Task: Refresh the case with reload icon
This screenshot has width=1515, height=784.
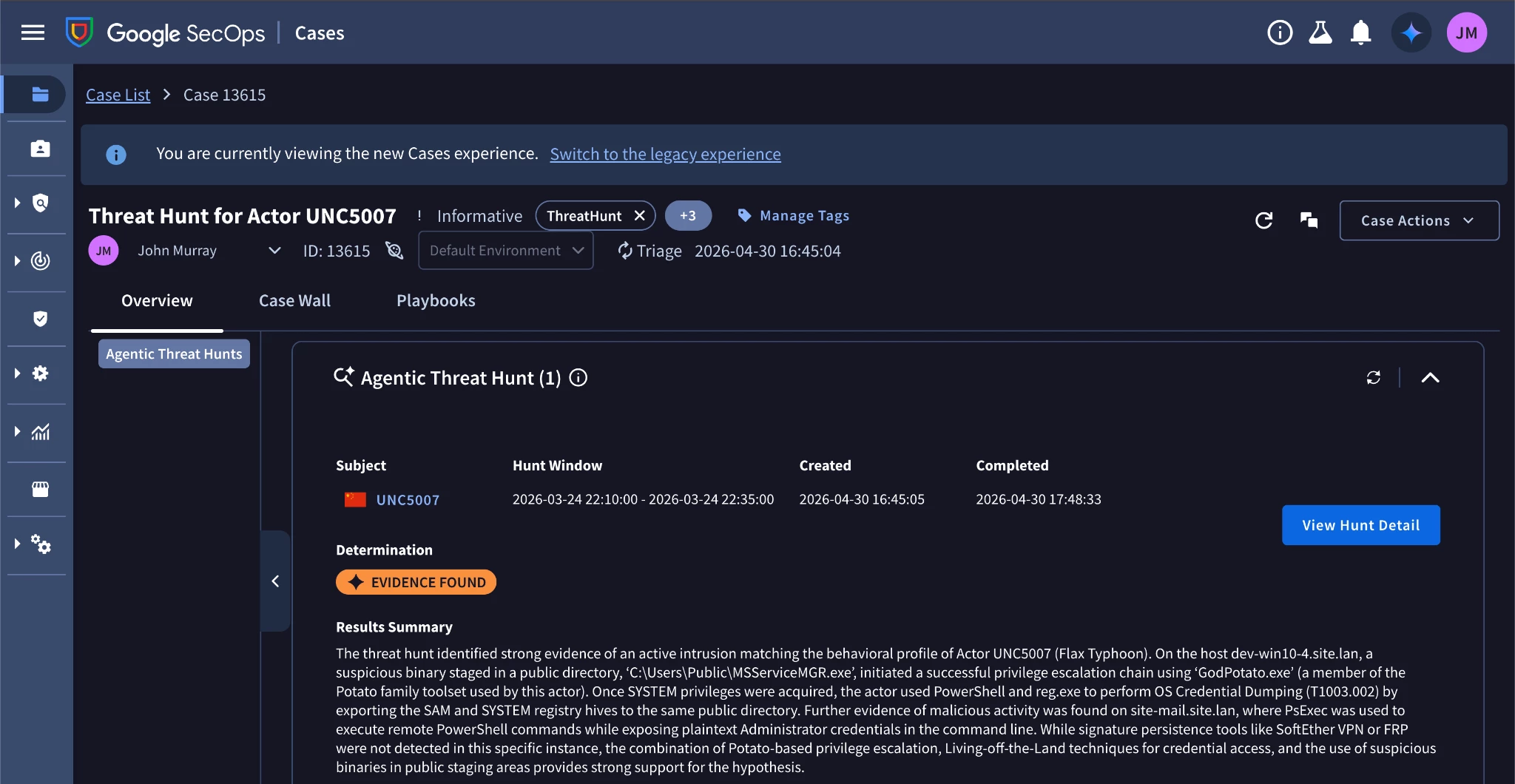Action: click(1264, 220)
